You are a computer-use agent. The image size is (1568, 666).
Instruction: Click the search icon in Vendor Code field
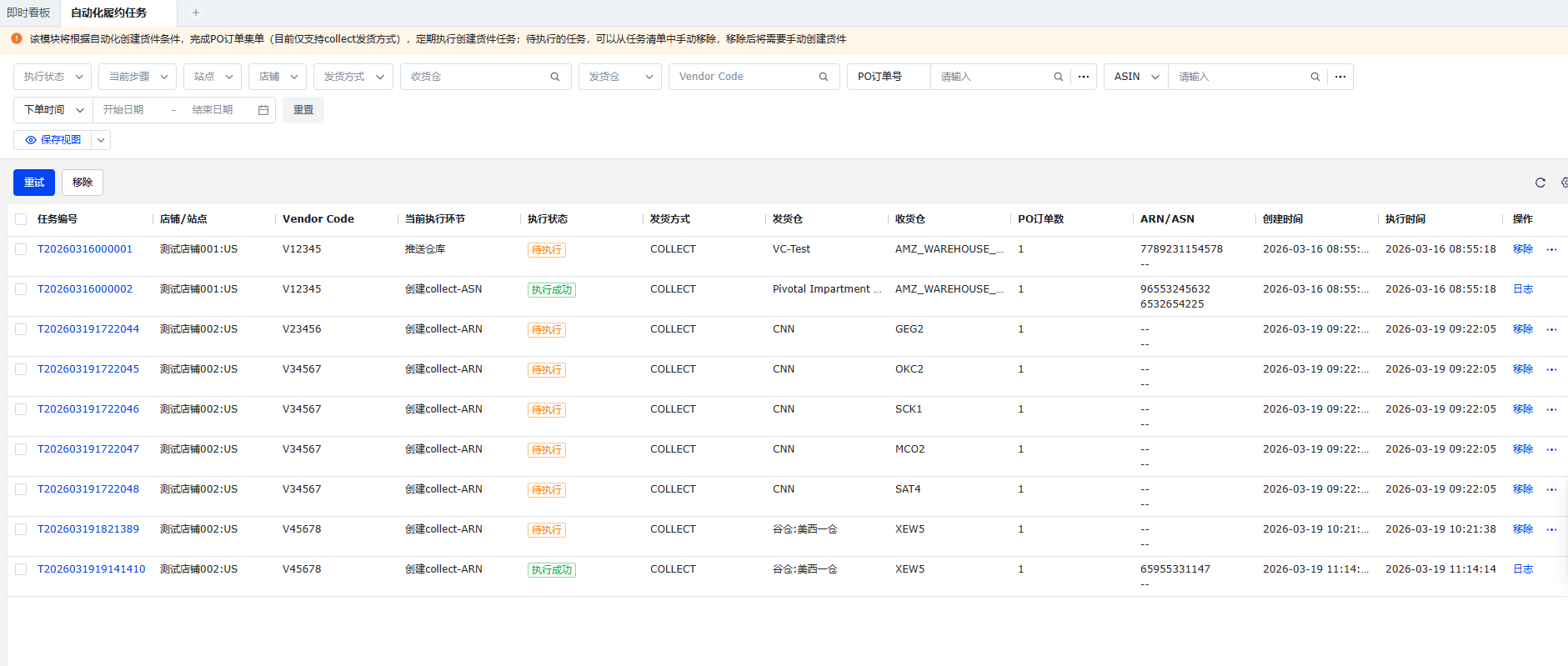824,77
